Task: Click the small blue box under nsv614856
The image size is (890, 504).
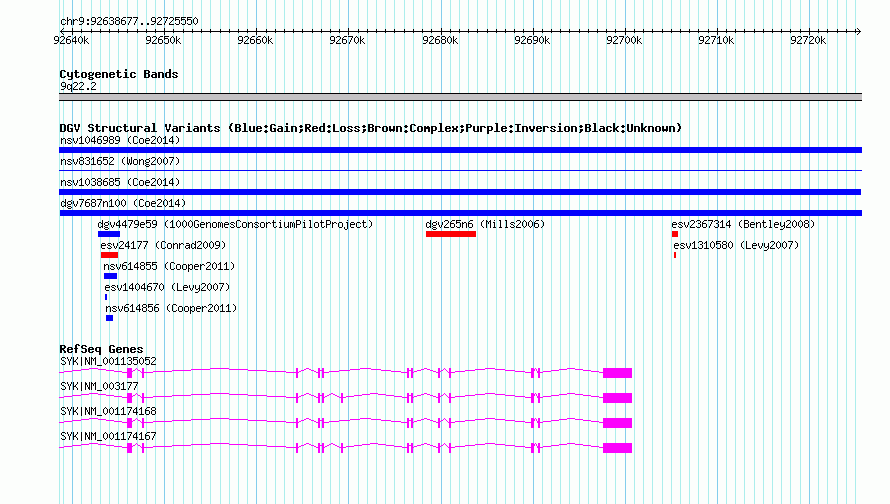Action: tap(110, 318)
